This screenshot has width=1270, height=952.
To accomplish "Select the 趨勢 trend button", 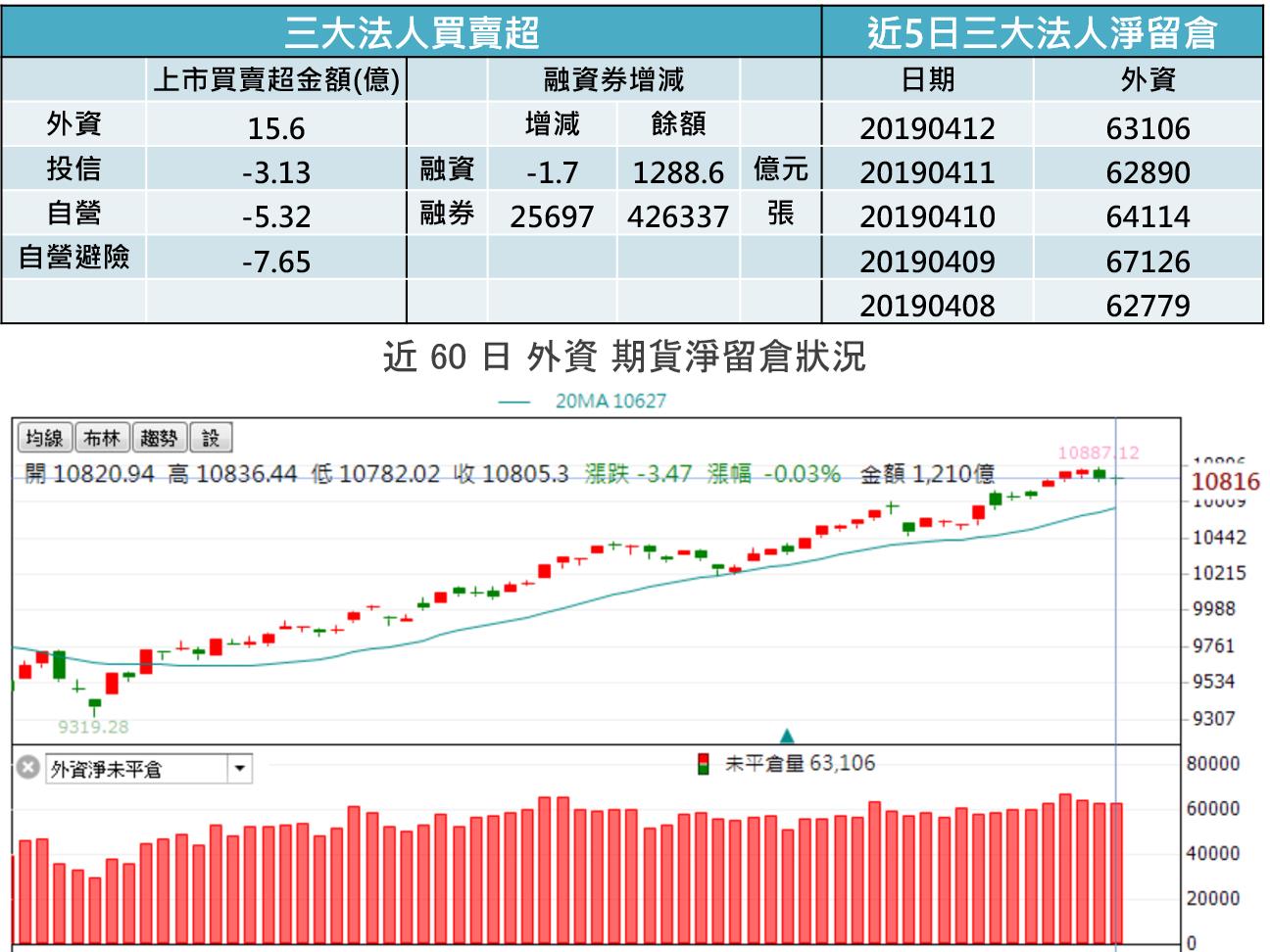I will point(159,438).
